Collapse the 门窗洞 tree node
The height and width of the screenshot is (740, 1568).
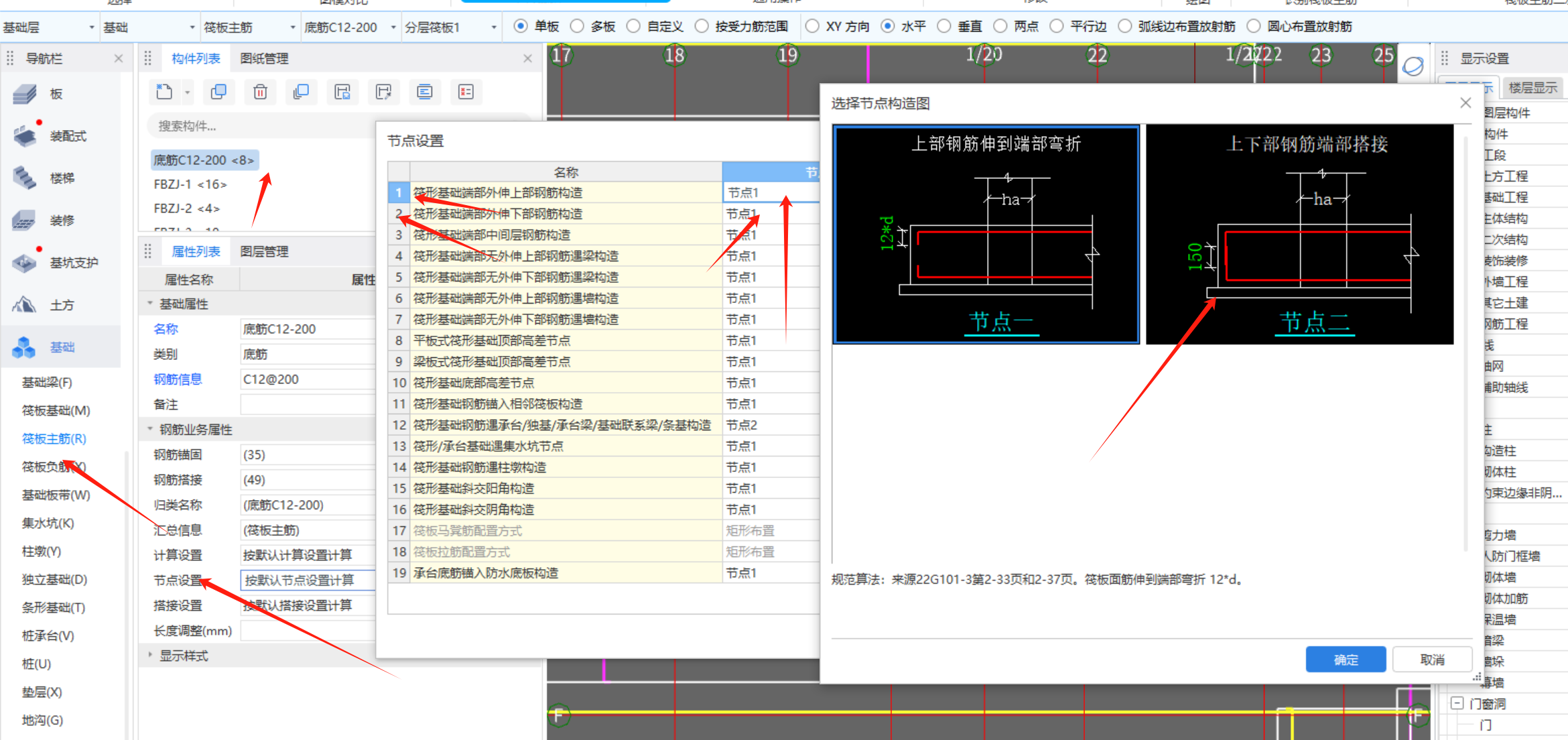(x=1457, y=703)
